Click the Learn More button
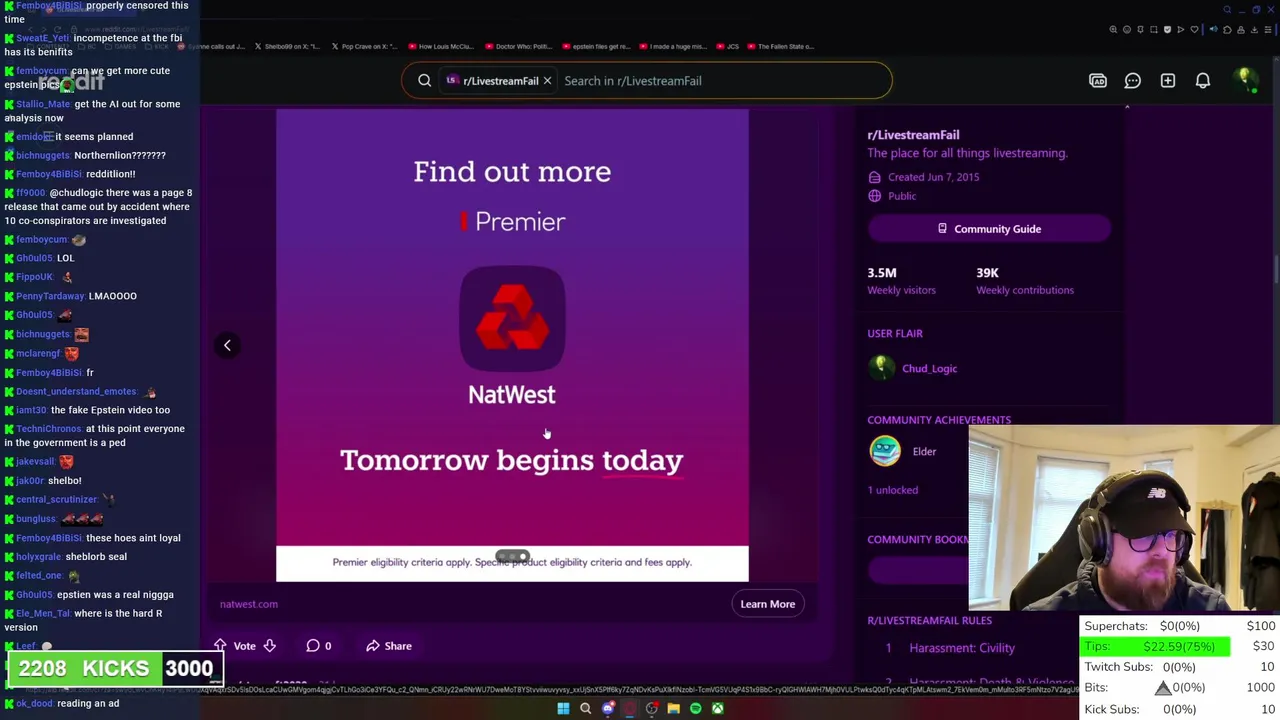The height and width of the screenshot is (720, 1280). (x=768, y=604)
